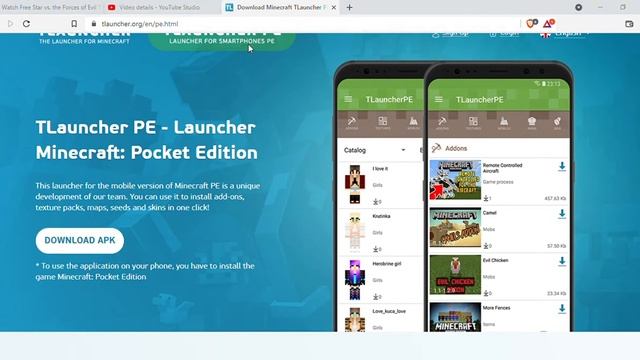This screenshot has width=640, height=360.
Task: Click the TLauncher PE smartphones launcher pill
Action: [x=222, y=41]
